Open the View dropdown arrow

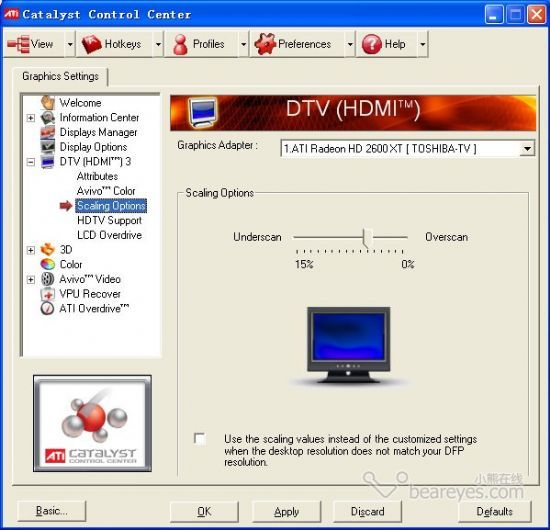[70, 44]
